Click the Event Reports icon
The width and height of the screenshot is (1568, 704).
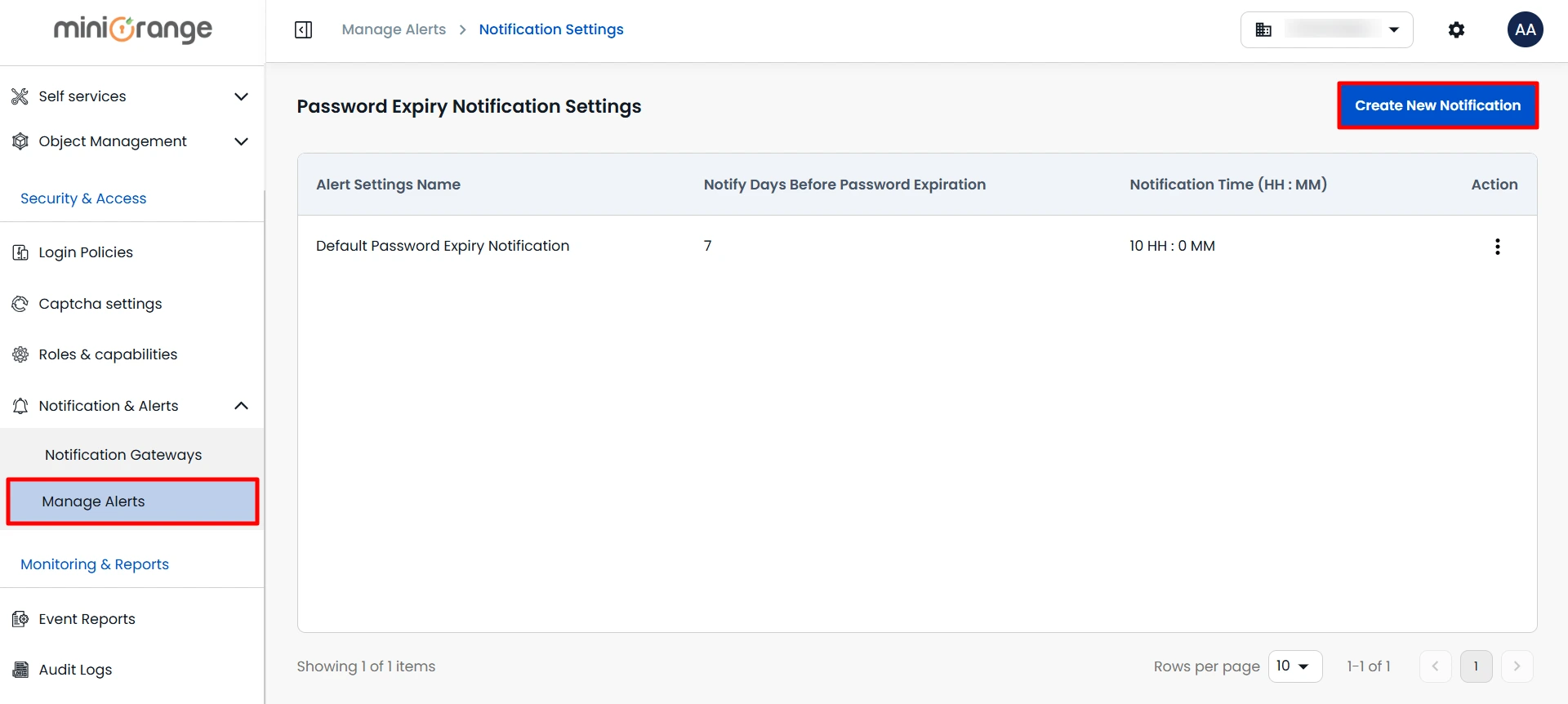pyautogui.click(x=20, y=619)
